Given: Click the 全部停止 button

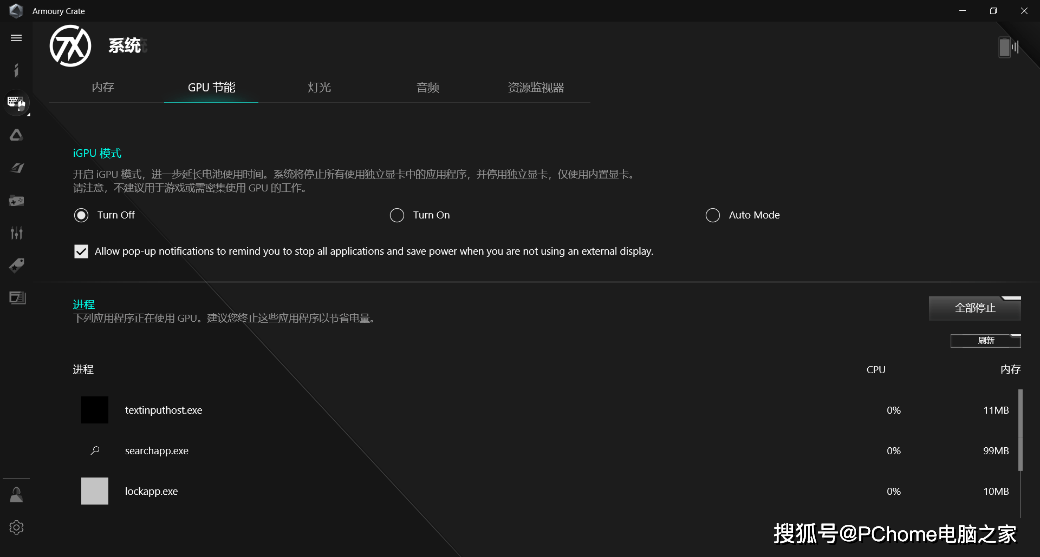Looking at the screenshot, I should 975,308.
